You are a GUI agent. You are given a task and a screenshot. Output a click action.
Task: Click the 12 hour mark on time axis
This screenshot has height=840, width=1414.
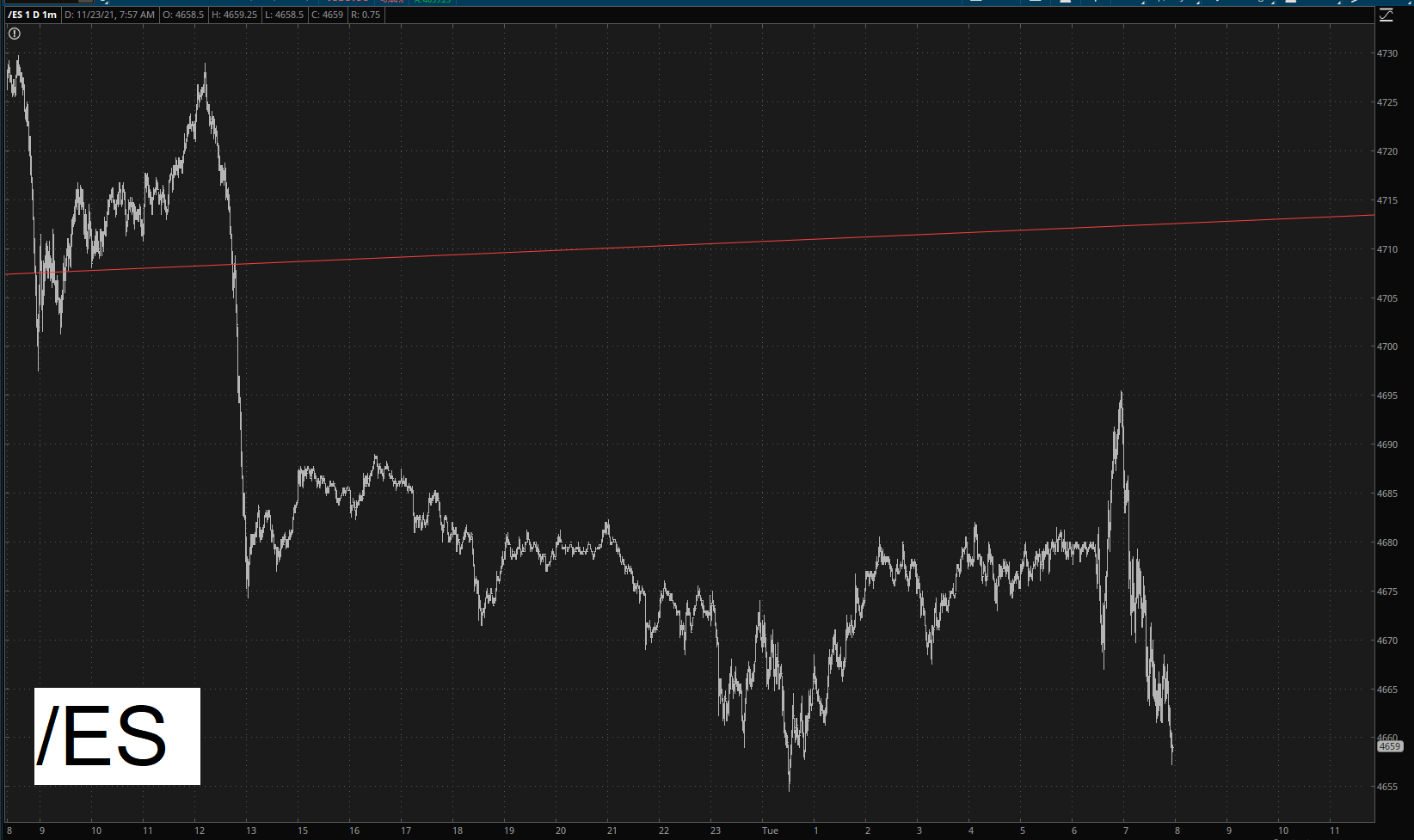[x=200, y=831]
